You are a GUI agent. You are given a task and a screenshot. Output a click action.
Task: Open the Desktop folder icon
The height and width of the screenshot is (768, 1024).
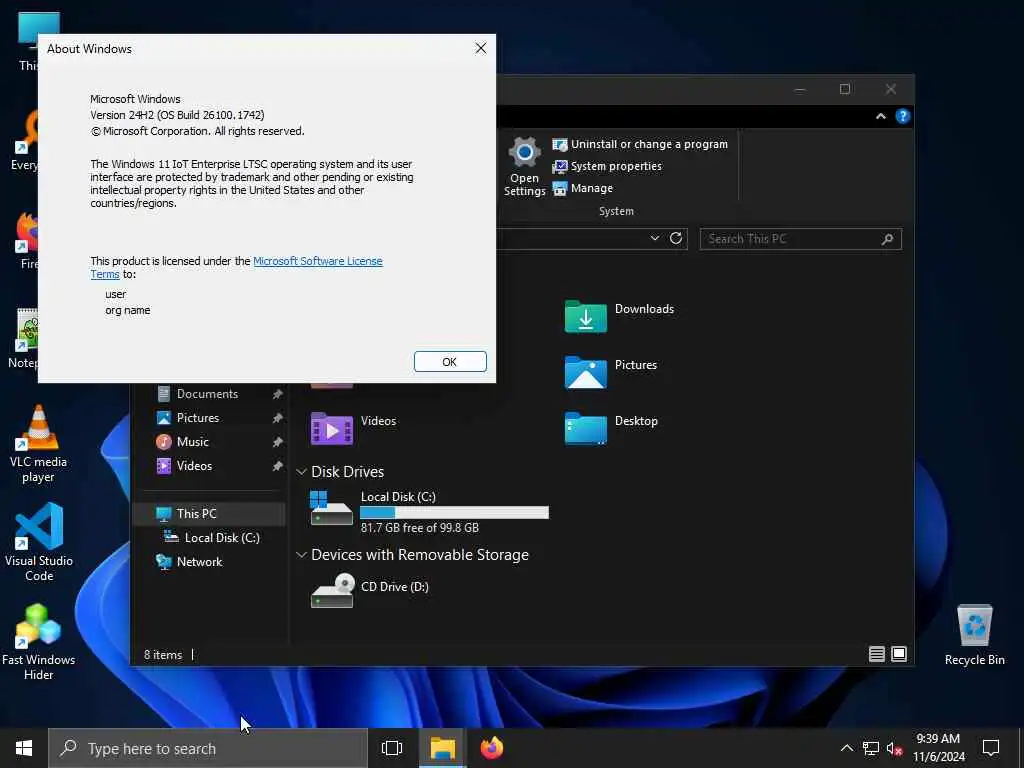point(585,428)
